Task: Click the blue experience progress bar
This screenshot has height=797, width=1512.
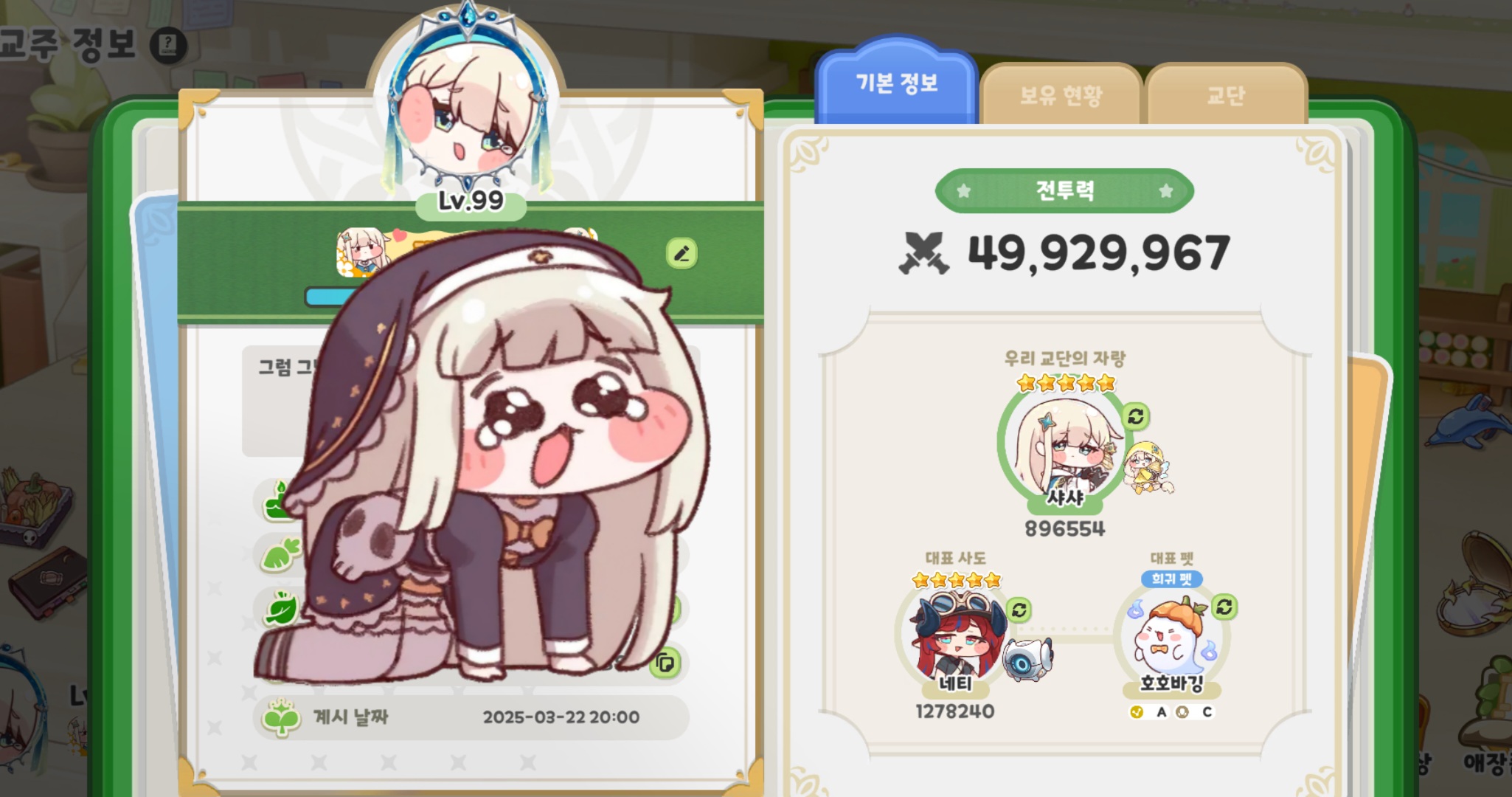Action: coord(325,297)
